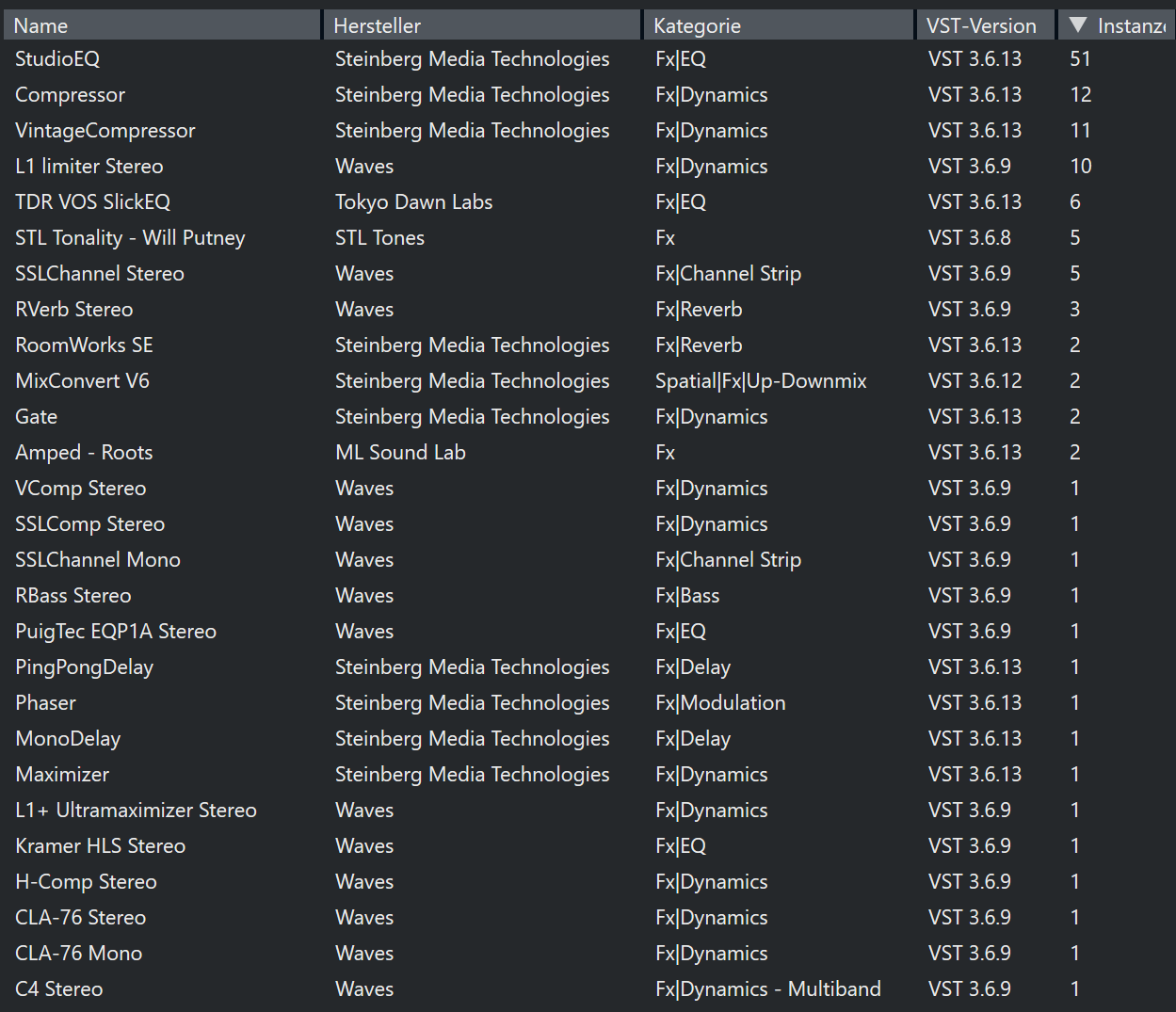Screen dimensions: 1176x1012
Task: Choose the L1 limiter Stereo plug-in
Action: point(89,167)
